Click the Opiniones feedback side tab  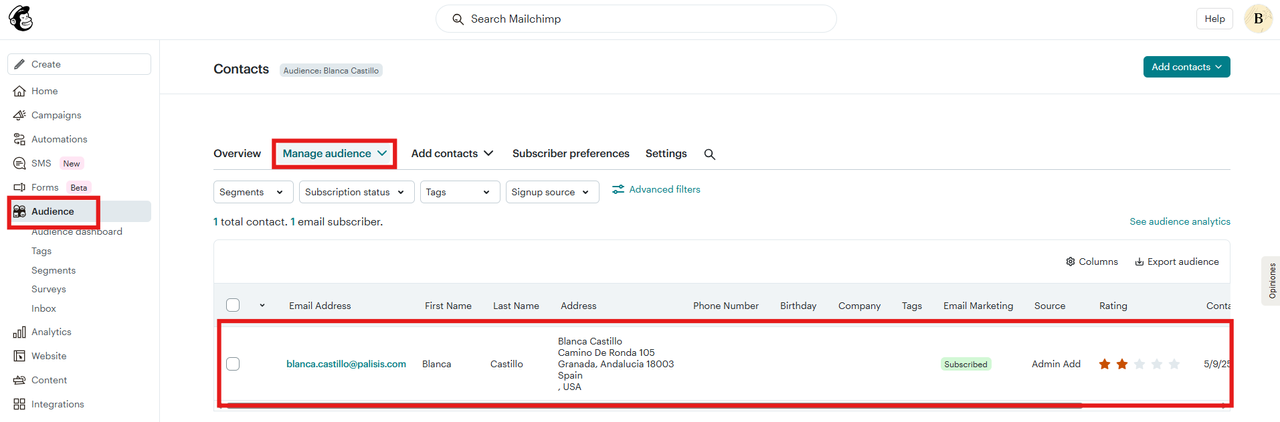(1271, 282)
